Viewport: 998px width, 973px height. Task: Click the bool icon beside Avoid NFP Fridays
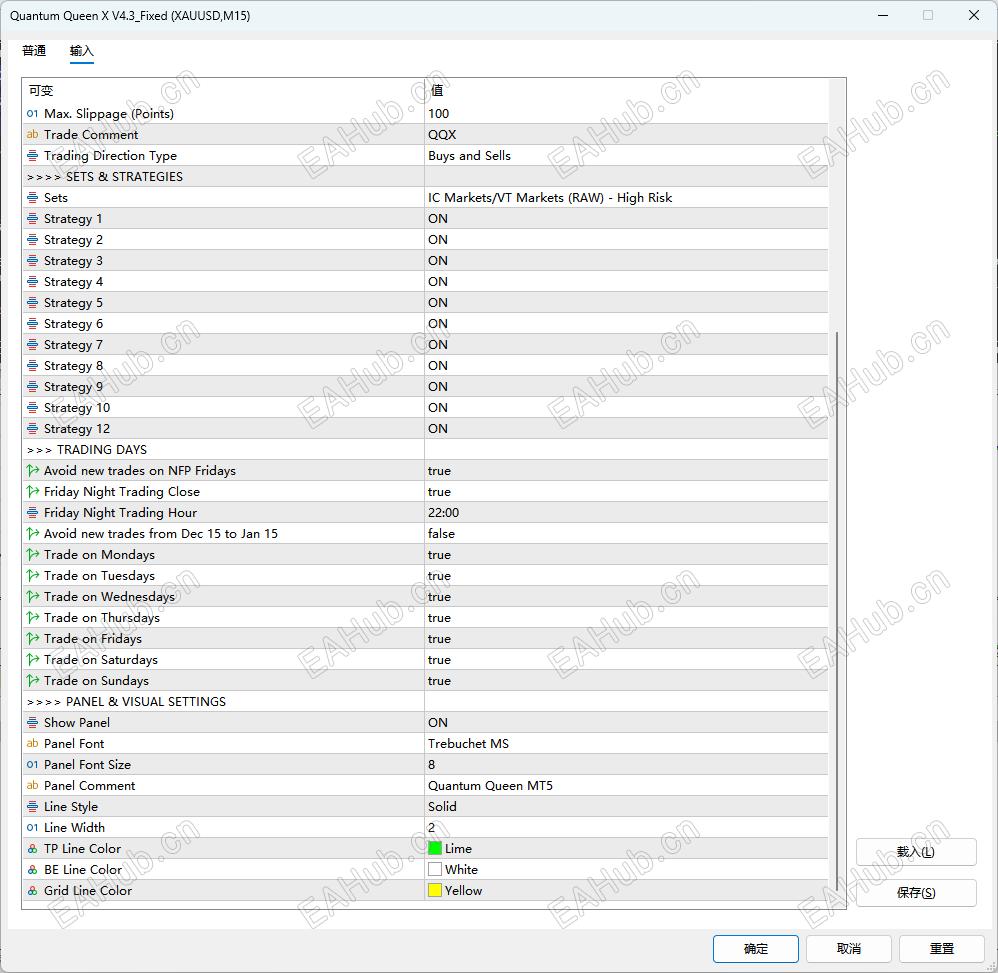32,471
